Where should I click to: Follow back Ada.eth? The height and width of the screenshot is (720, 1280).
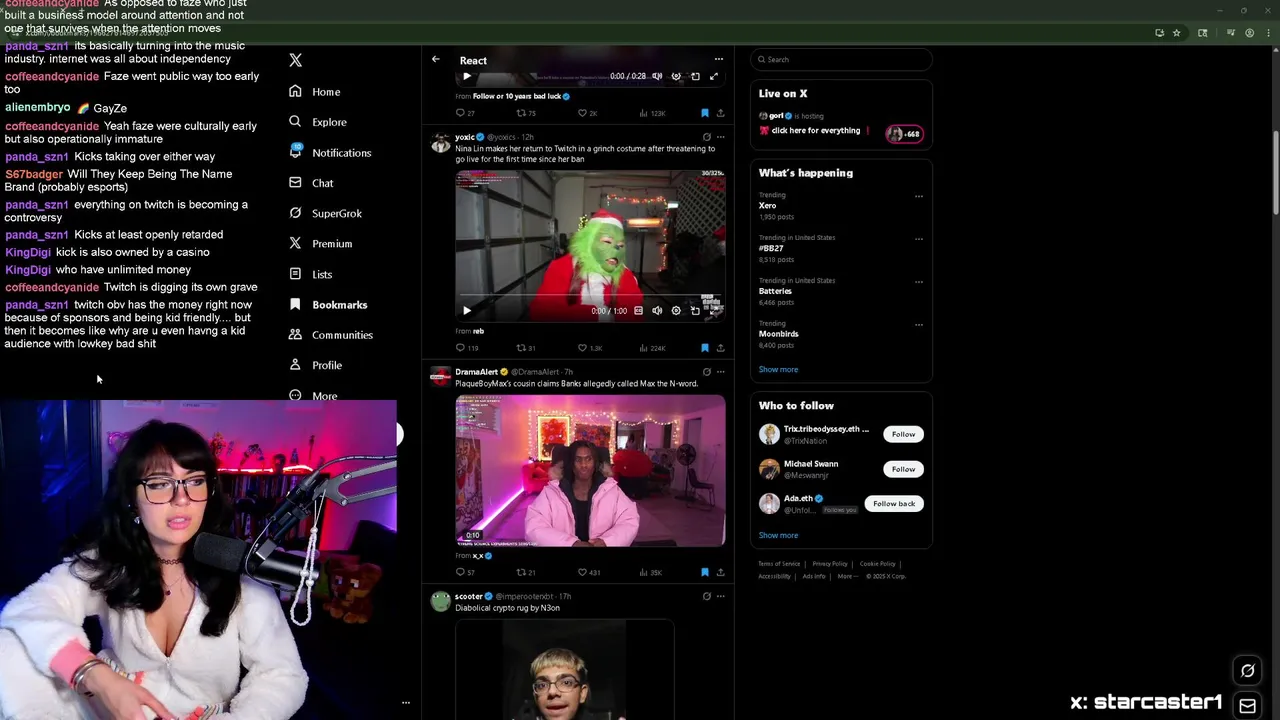pyautogui.click(x=894, y=504)
